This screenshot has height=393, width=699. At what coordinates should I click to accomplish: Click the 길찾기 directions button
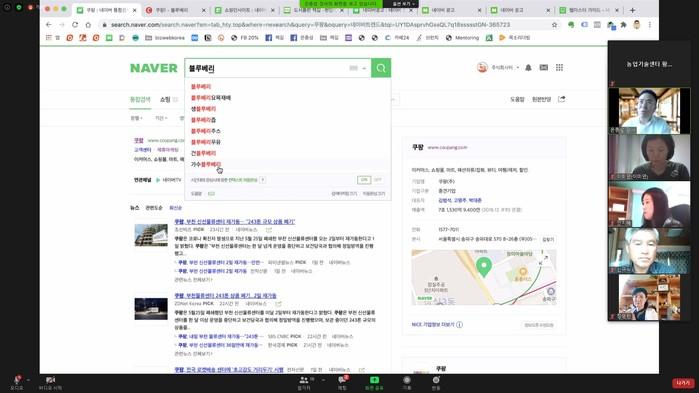(x=548, y=239)
